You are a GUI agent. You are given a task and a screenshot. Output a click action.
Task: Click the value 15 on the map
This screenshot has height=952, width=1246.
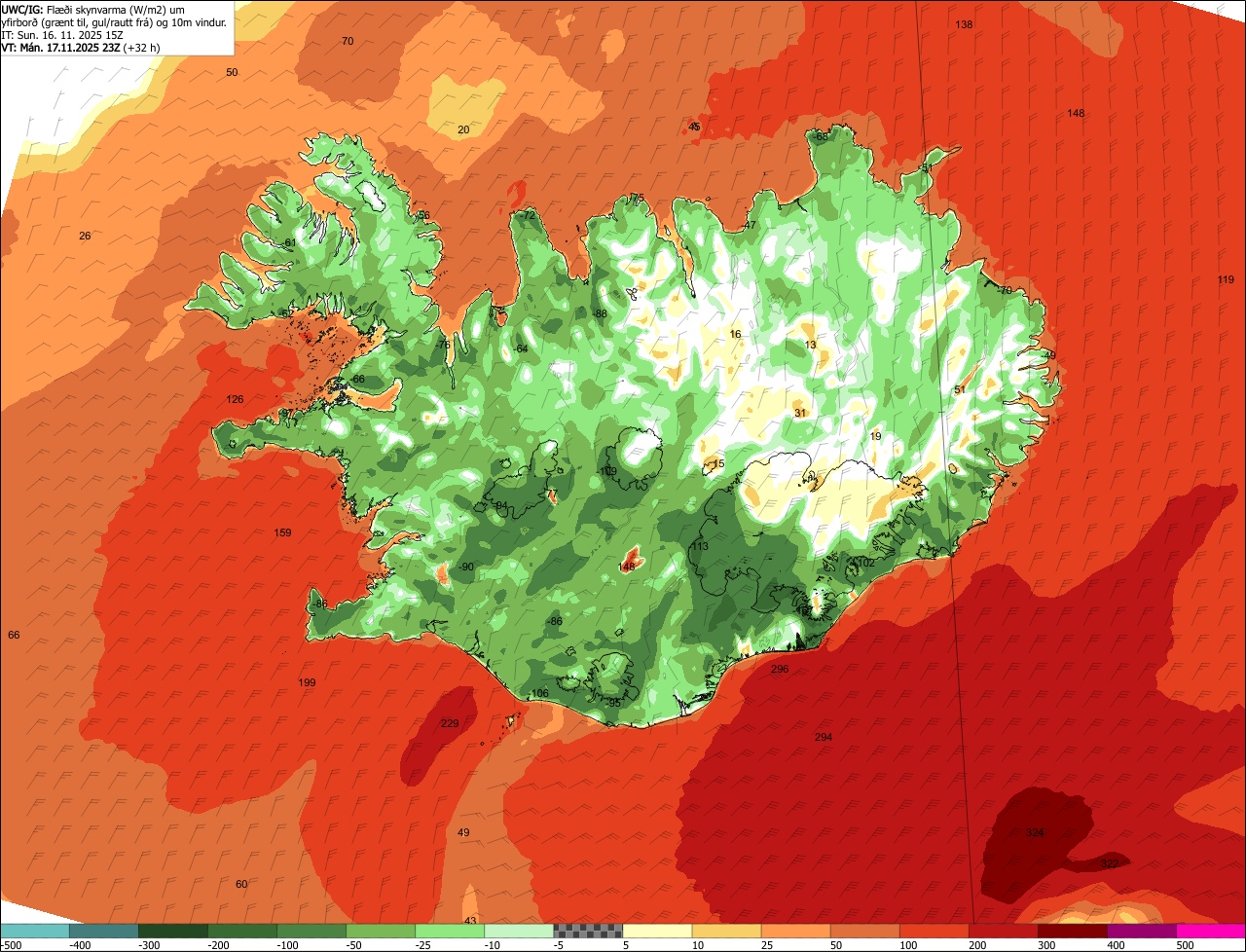[x=718, y=465]
